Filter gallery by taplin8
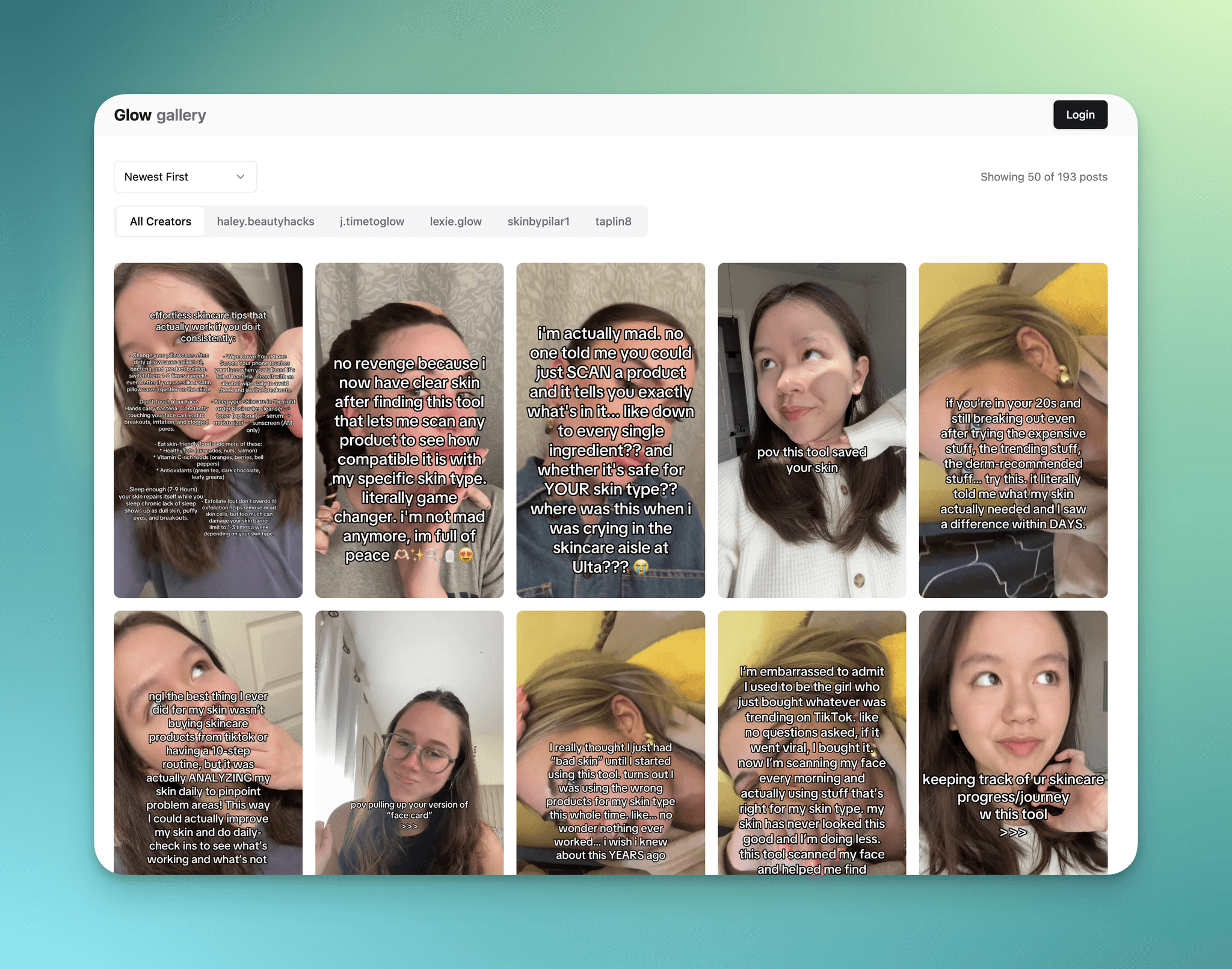The height and width of the screenshot is (969, 1232). click(613, 221)
